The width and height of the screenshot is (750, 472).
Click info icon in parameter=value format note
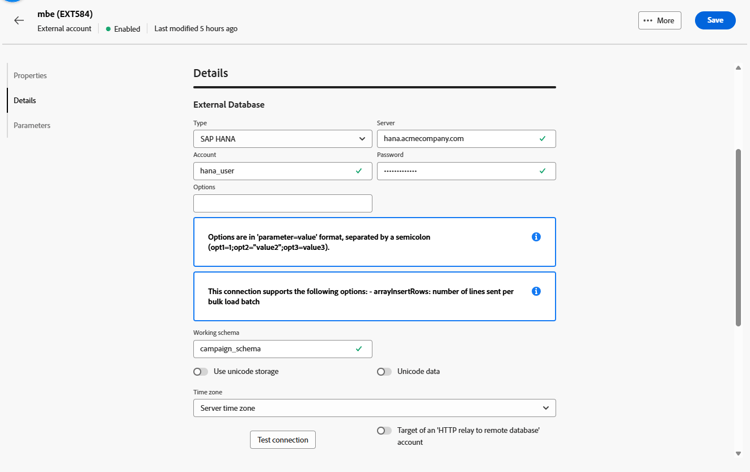point(536,237)
